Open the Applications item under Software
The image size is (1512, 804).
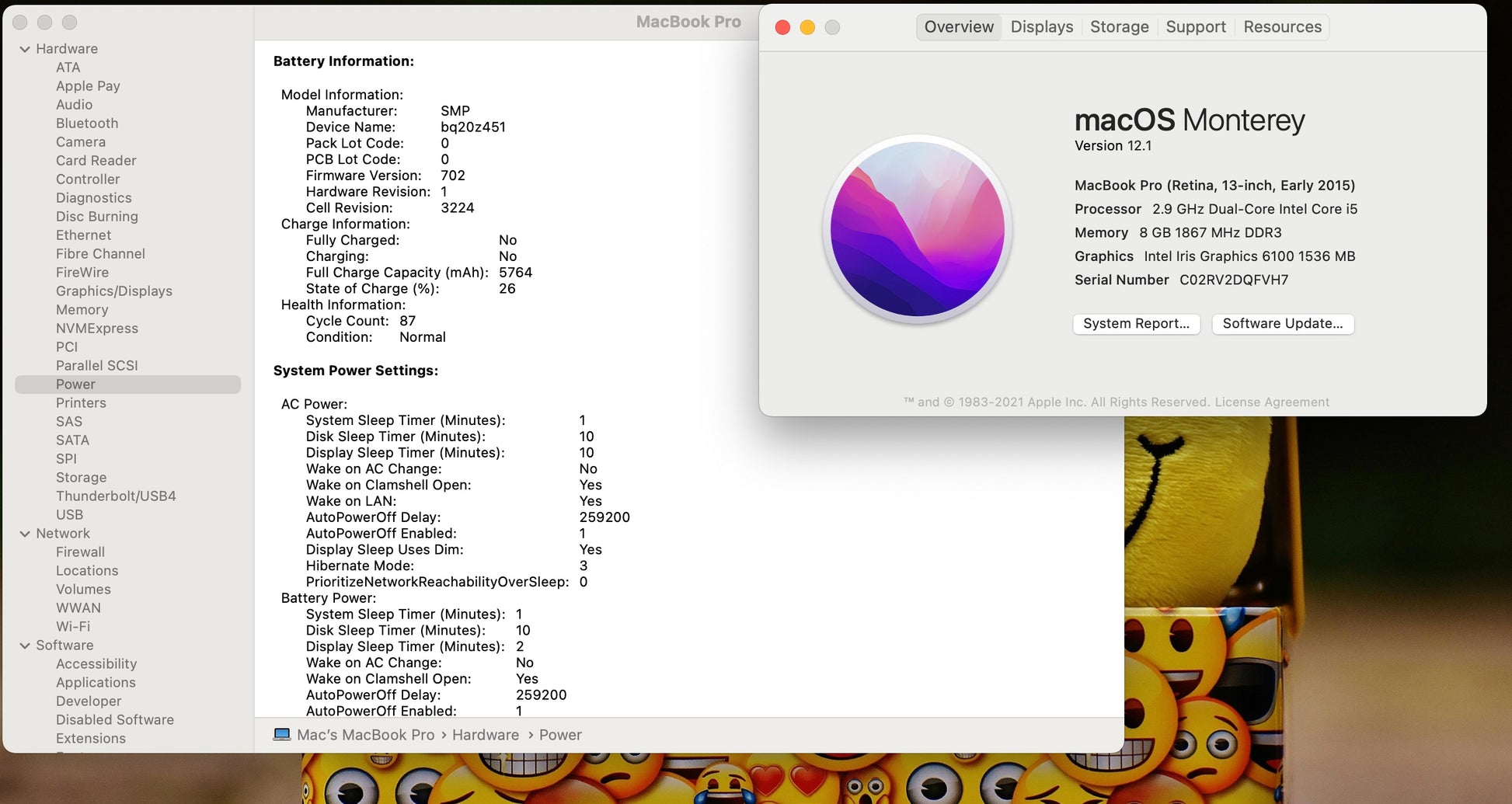pyautogui.click(x=96, y=683)
